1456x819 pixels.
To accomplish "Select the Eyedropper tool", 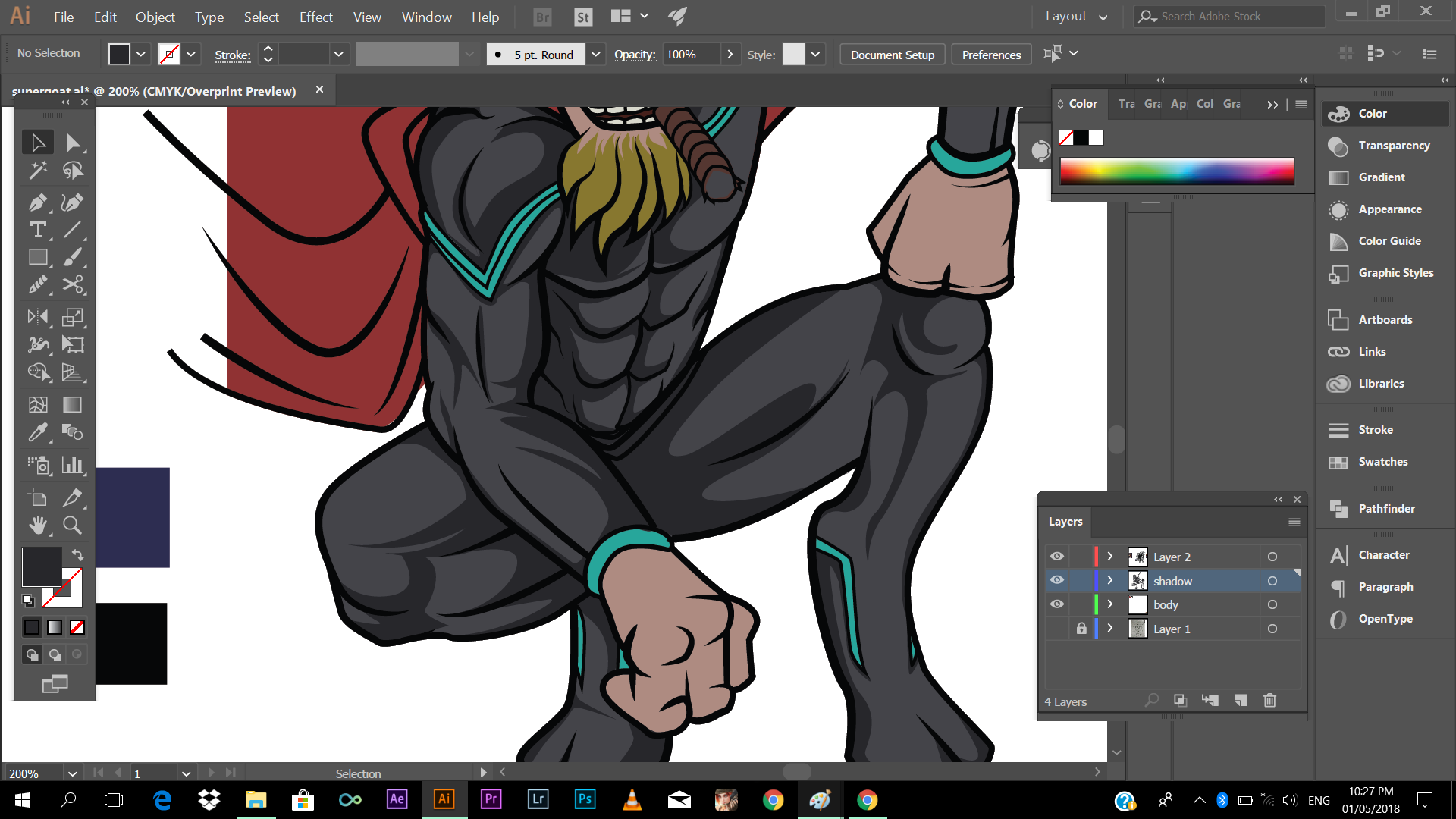I will click(37, 432).
